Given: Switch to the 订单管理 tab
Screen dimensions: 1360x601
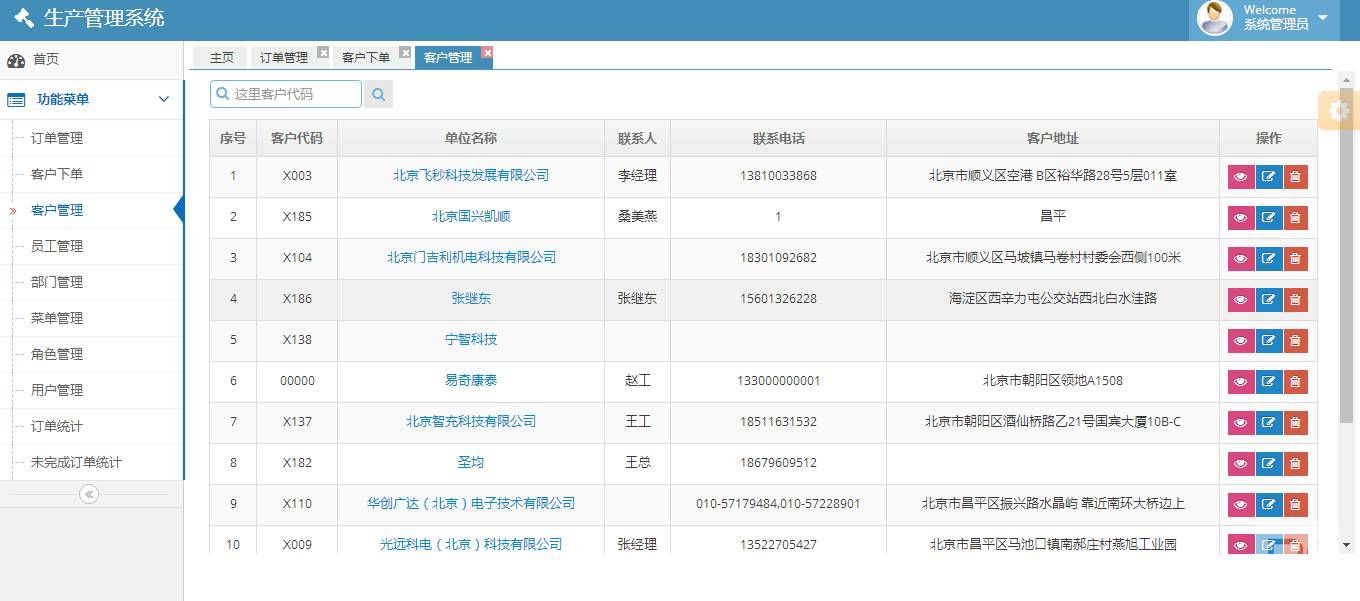Looking at the screenshot, I should [x=284, y=58].
